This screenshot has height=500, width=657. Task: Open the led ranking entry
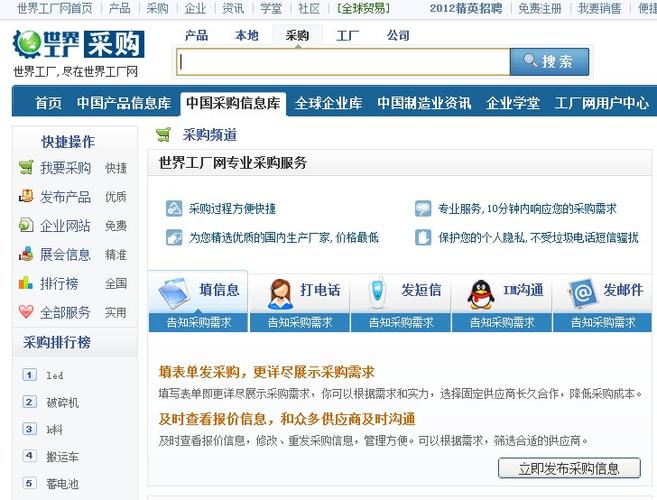click(55, 376)
